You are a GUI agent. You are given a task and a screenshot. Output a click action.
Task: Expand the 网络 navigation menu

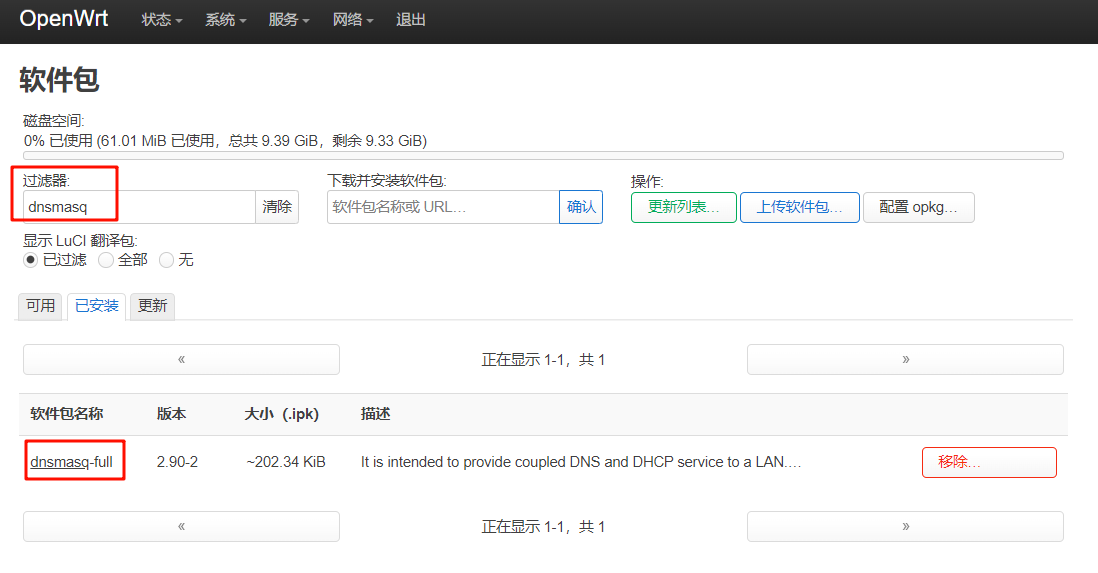pos(353,20)
